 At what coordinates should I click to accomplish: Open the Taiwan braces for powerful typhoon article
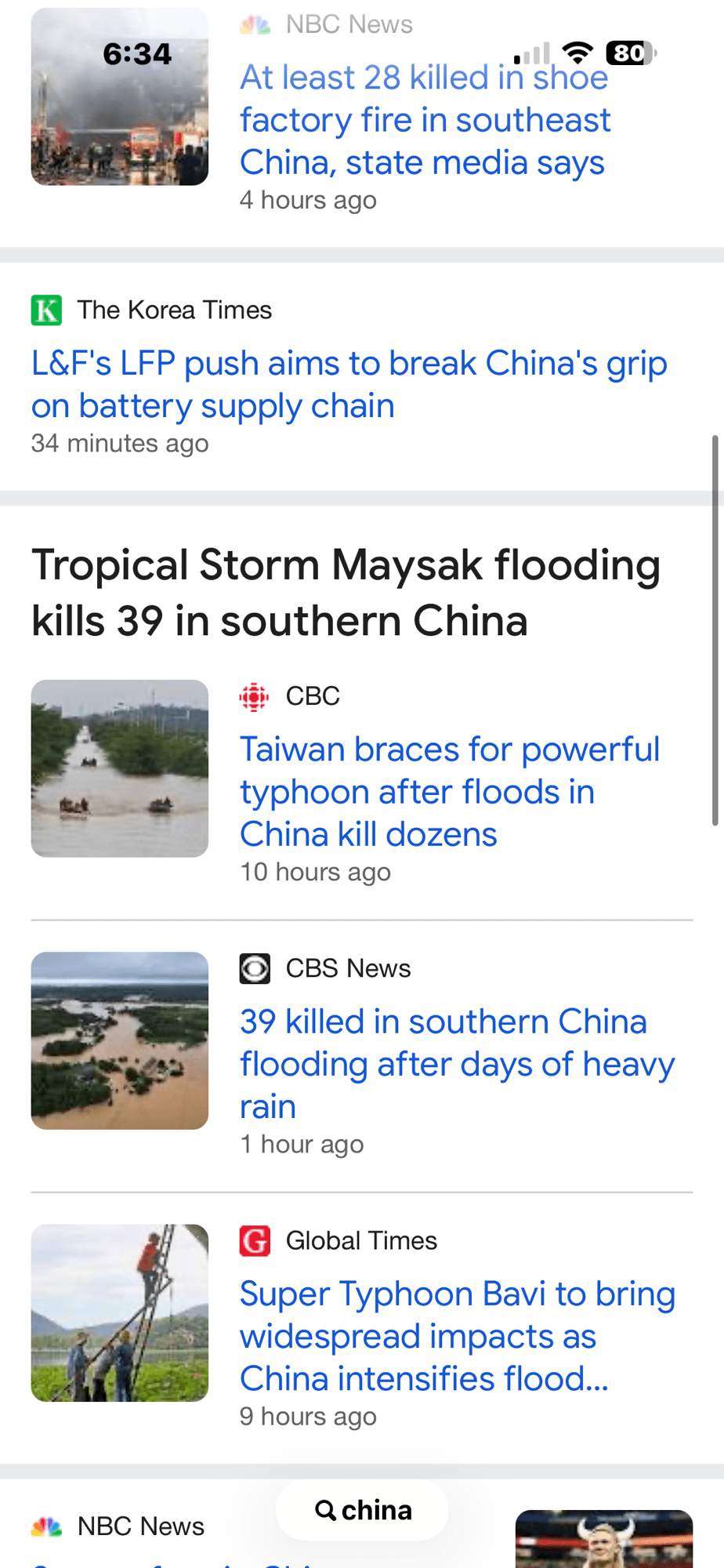click(x=450, y=792)
